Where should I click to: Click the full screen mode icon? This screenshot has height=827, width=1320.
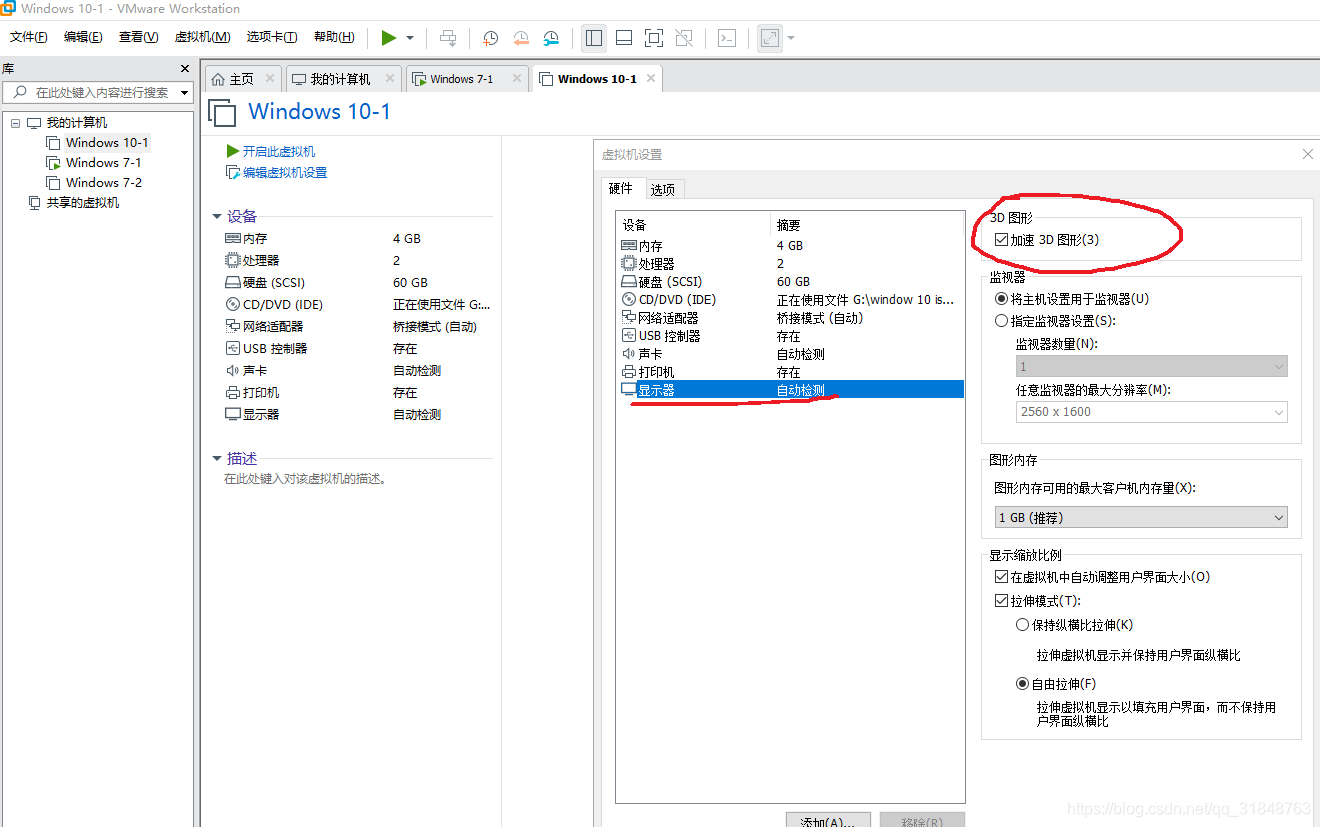tap(654, 38)
